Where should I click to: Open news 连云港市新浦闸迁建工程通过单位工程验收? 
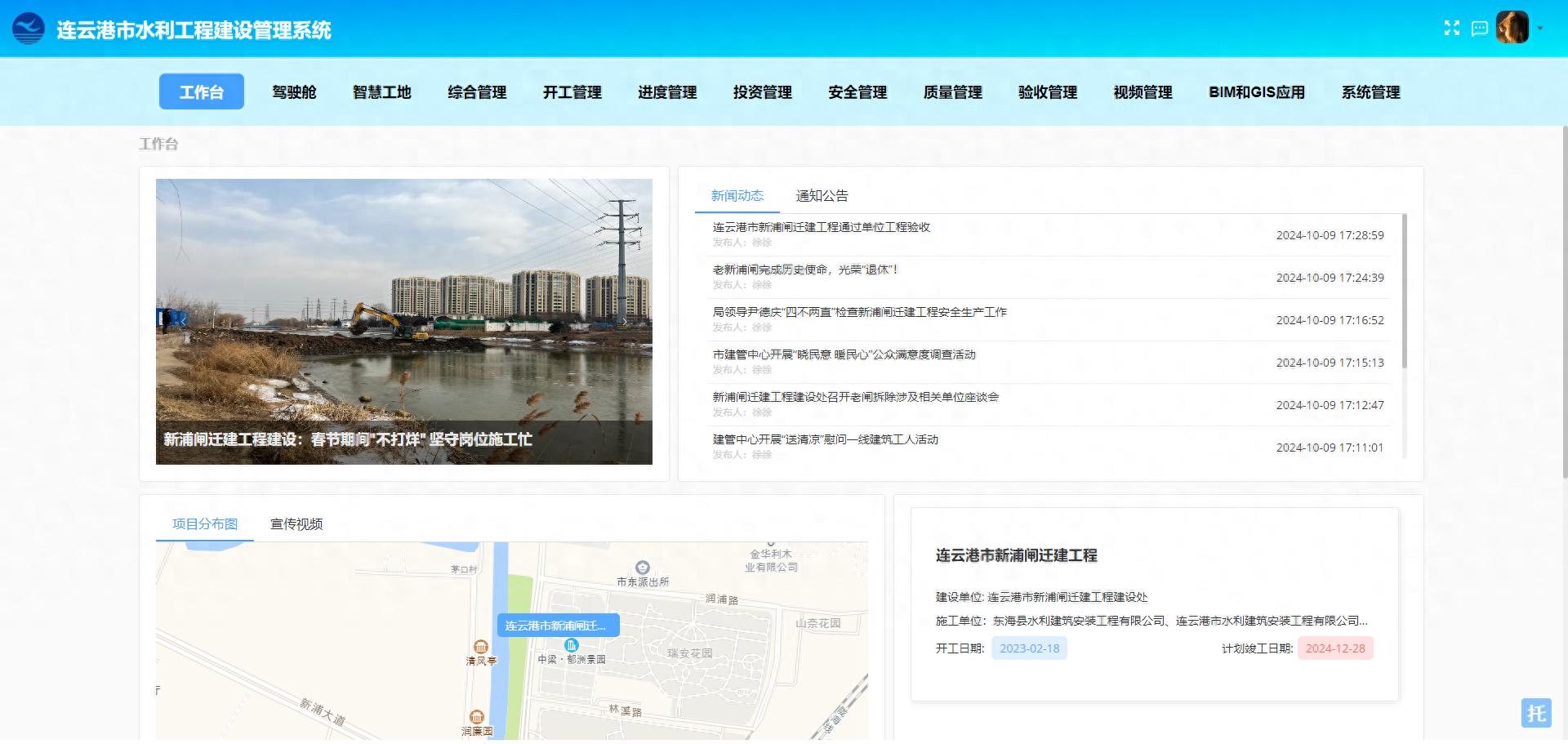point(822,227)
